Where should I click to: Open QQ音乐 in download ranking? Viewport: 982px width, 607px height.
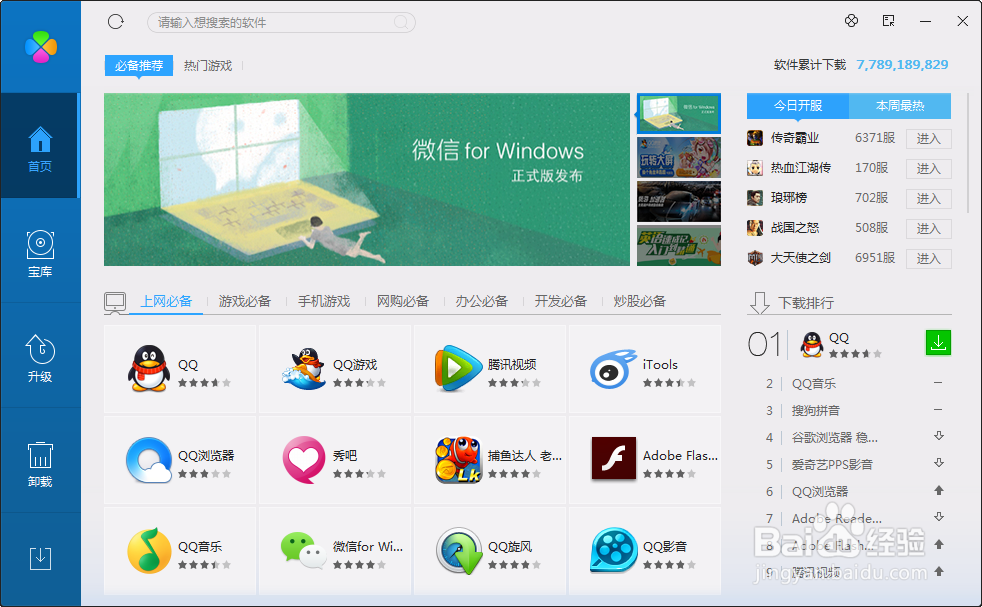point(814,383)
